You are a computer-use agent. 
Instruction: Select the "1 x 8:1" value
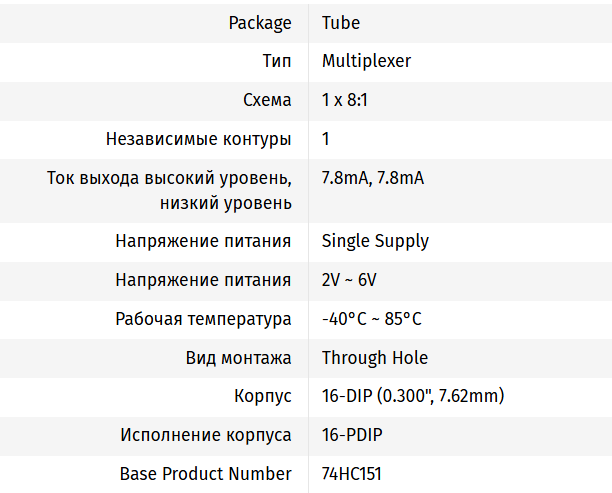coord(346,100)
